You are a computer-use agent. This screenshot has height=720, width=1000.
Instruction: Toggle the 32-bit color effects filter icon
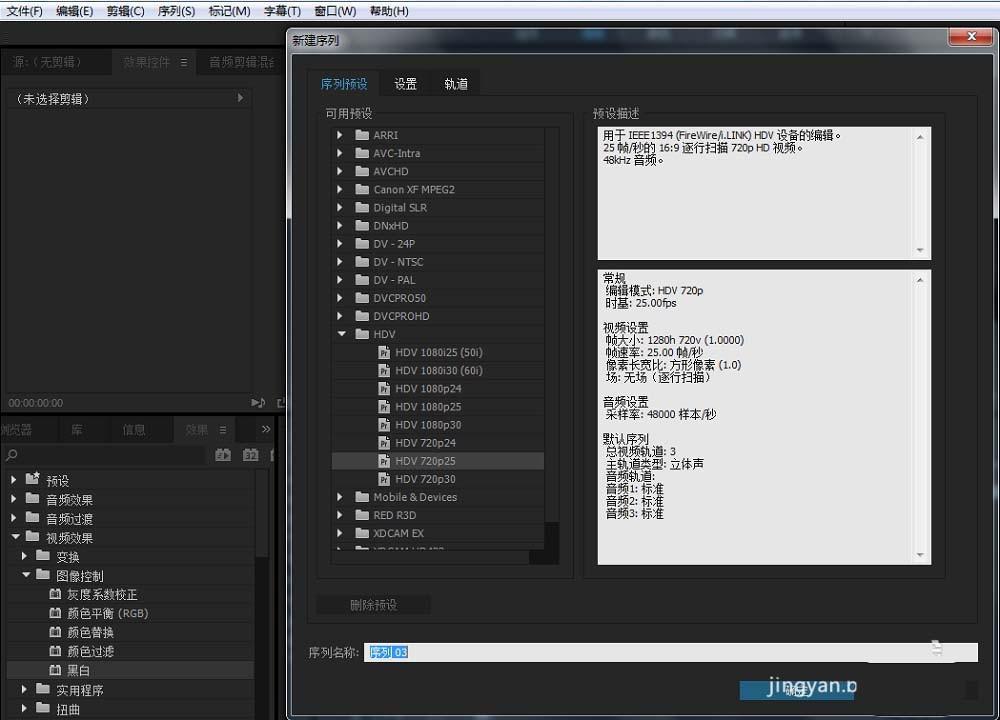tap(250, 455)
